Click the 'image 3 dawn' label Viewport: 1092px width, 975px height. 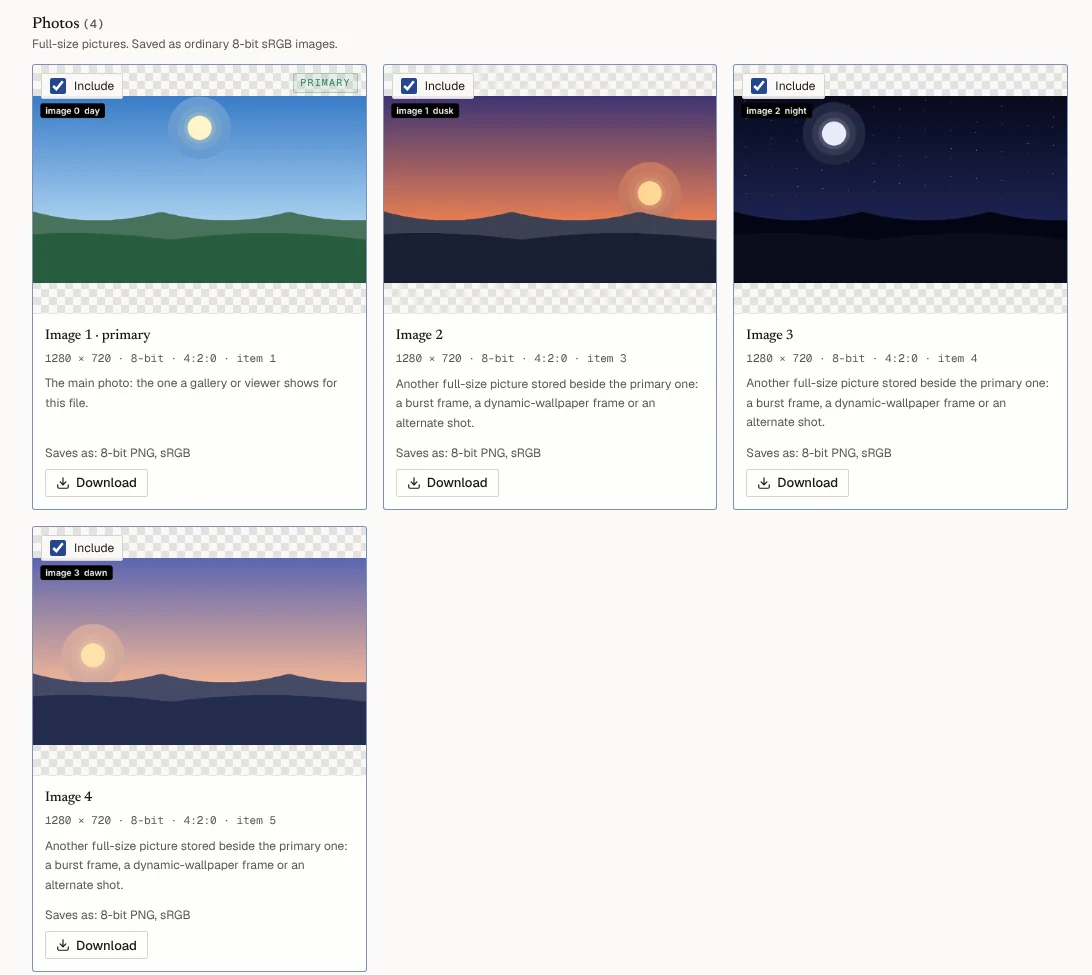click(x=77, y=572)
